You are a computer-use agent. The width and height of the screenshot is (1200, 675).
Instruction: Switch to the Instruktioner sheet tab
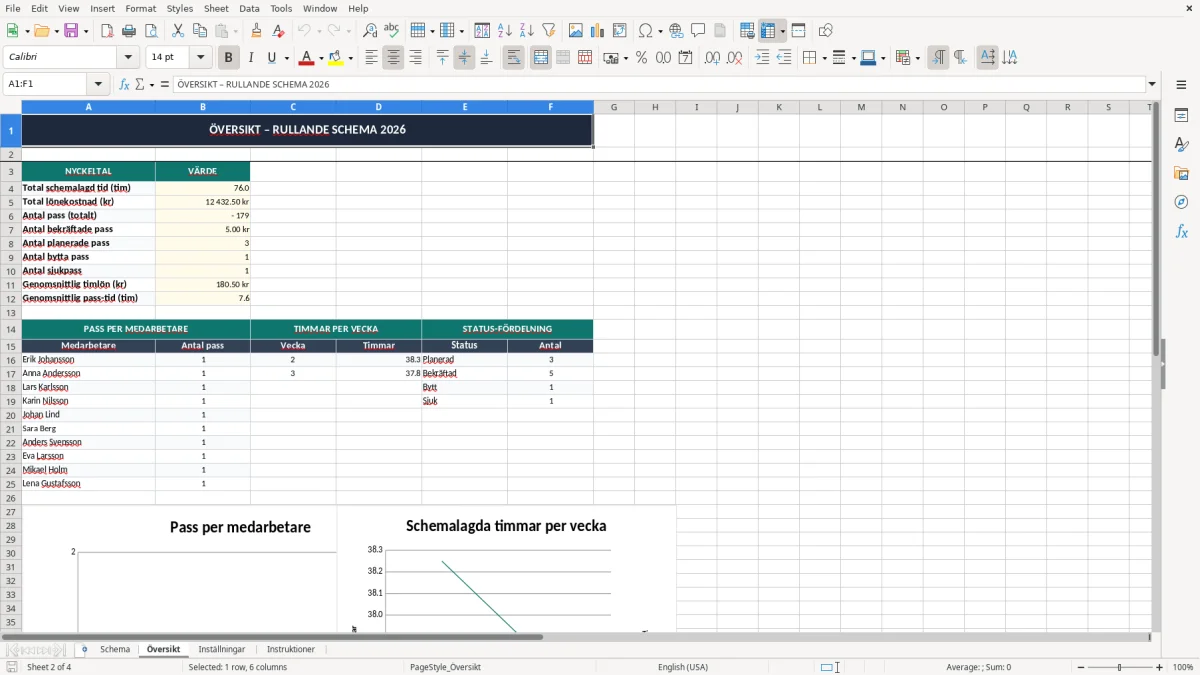(291, 649)
